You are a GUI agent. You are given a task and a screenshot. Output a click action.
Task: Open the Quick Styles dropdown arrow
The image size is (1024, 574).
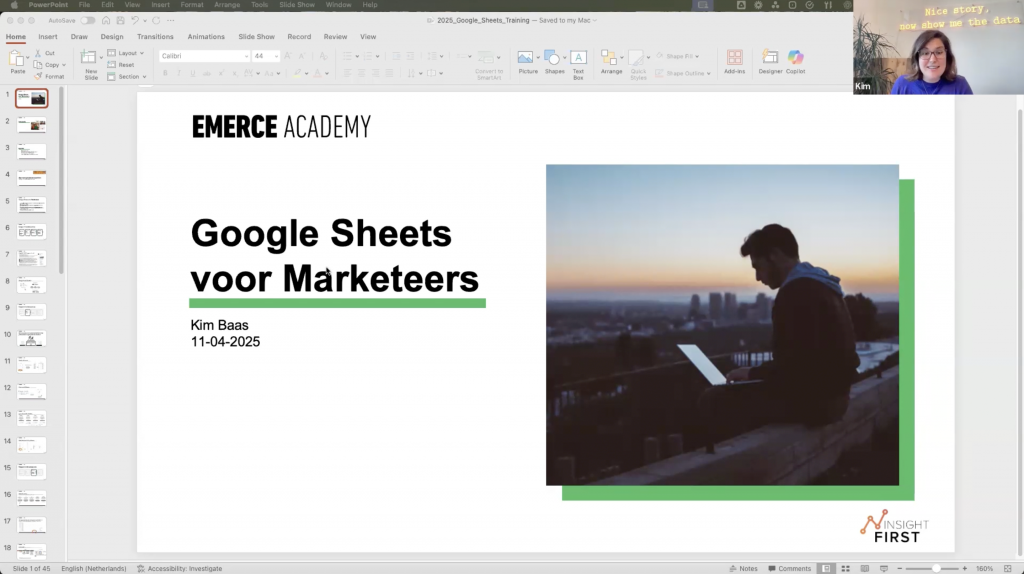648,57
